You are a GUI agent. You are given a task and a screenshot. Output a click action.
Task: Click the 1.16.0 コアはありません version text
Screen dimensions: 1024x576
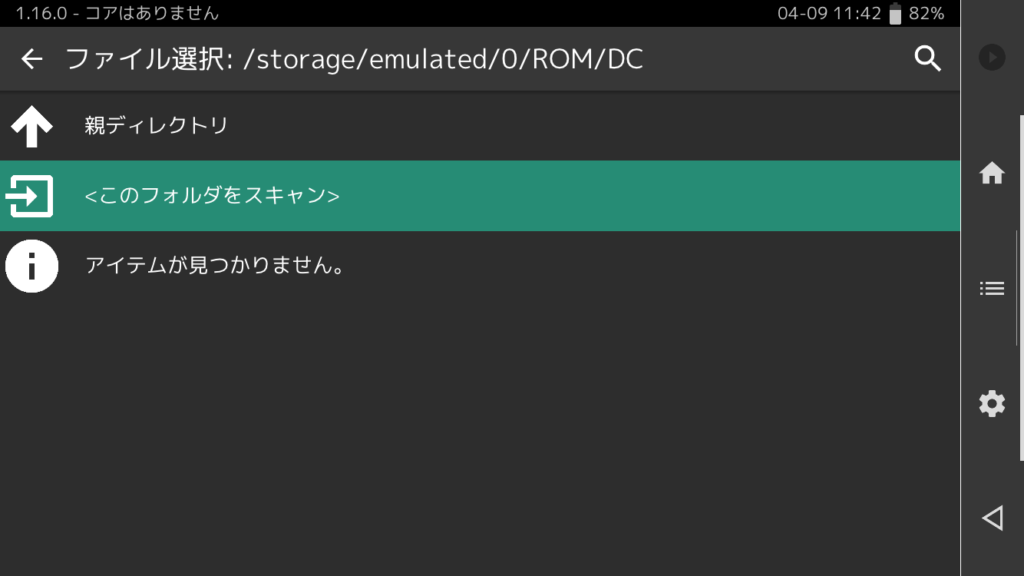click(x=117, y=13)
